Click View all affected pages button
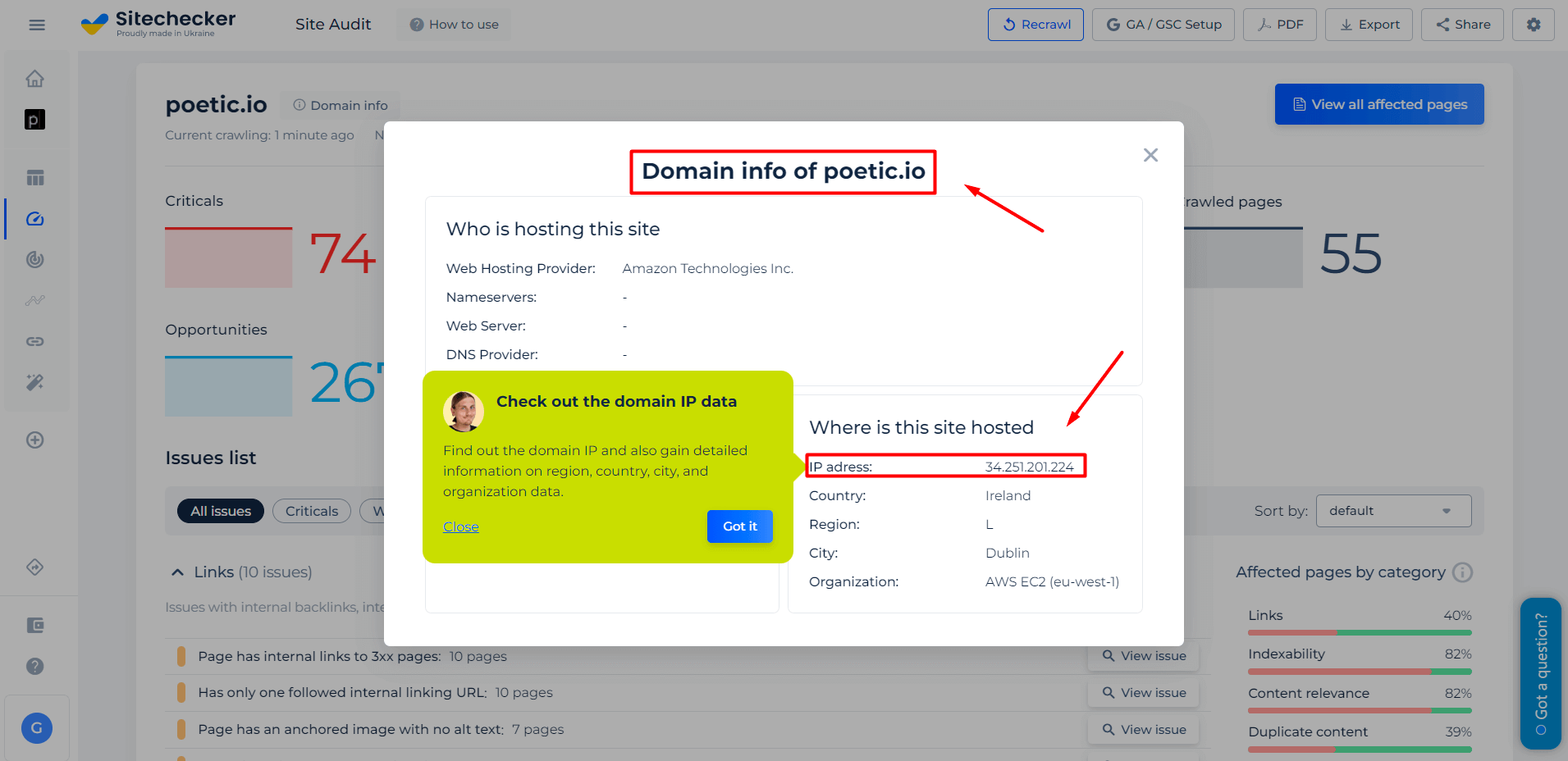 (1379, 104)
